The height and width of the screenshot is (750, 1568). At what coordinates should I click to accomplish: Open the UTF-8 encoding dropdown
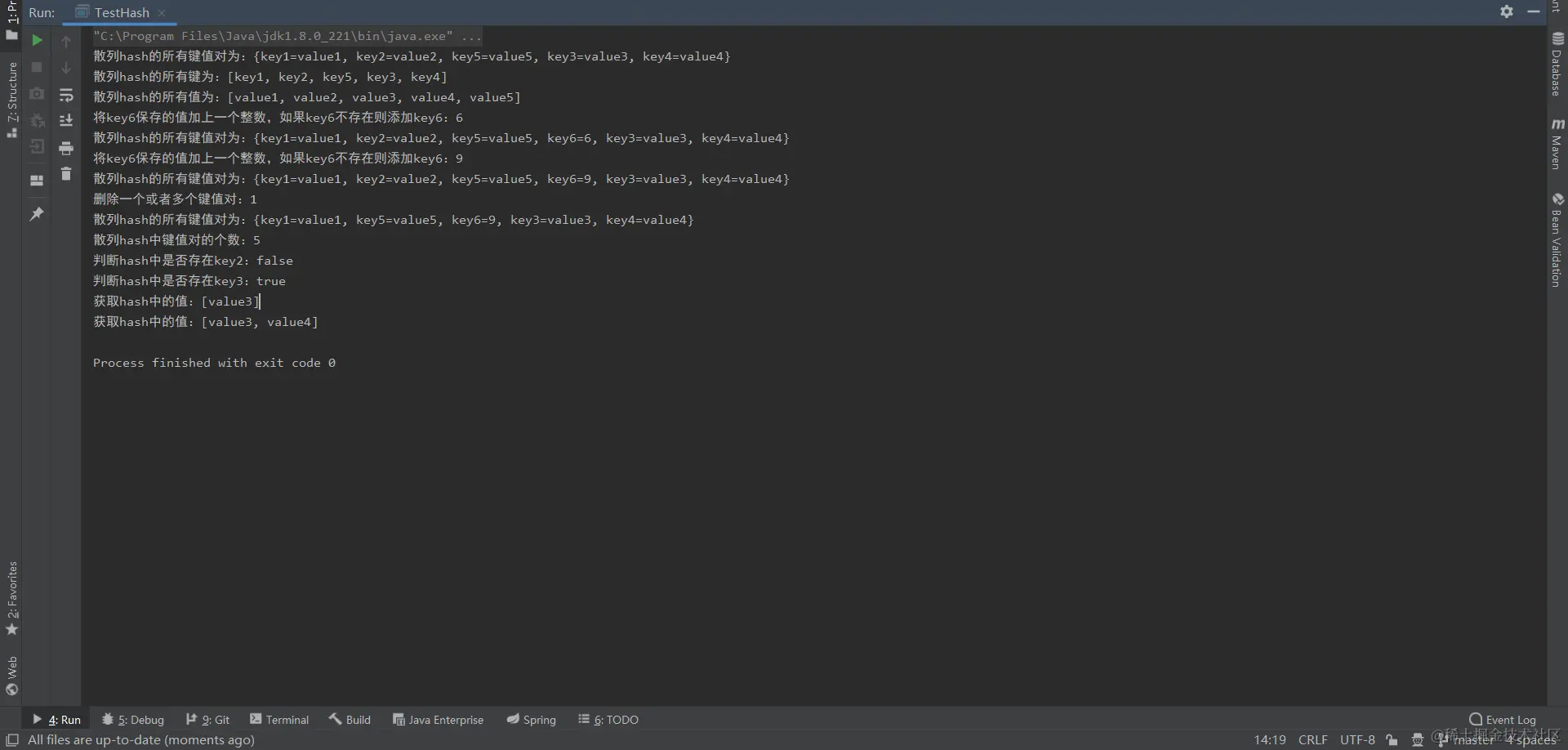click(1357, 739)
